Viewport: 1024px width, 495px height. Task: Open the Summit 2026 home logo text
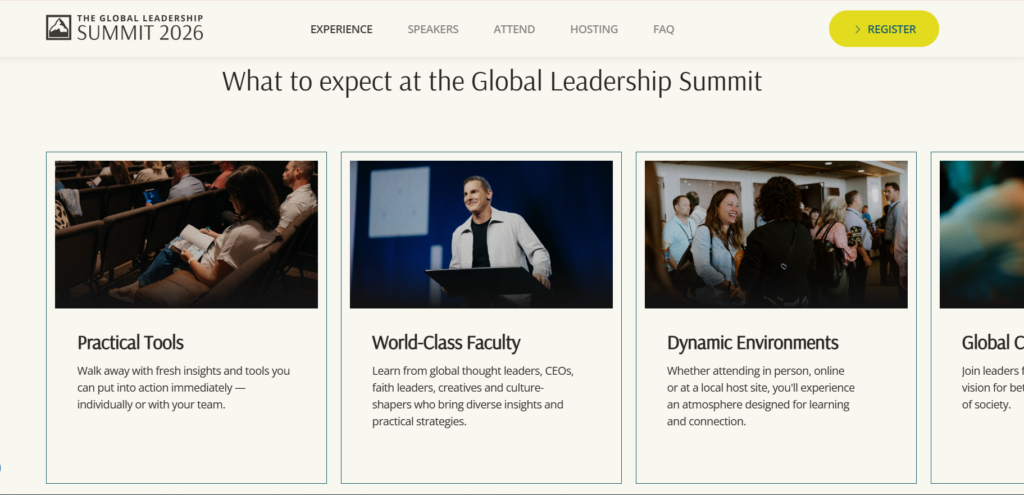click(x=140, y=28)
